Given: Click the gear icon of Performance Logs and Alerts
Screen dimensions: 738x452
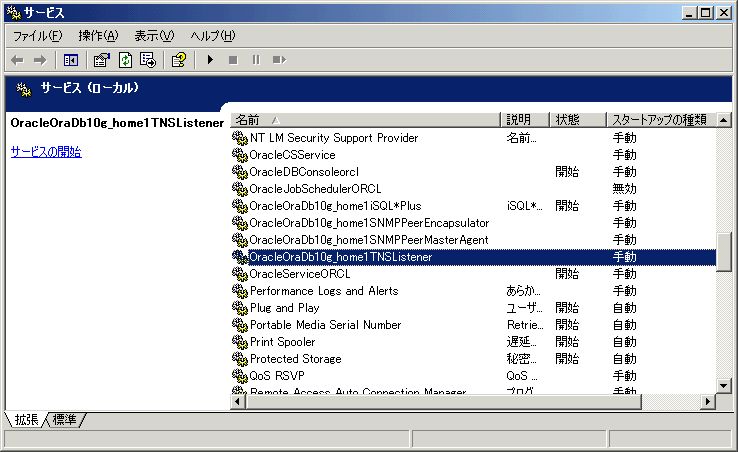Looking at the screenshot, I should click(x=240, y=291).
